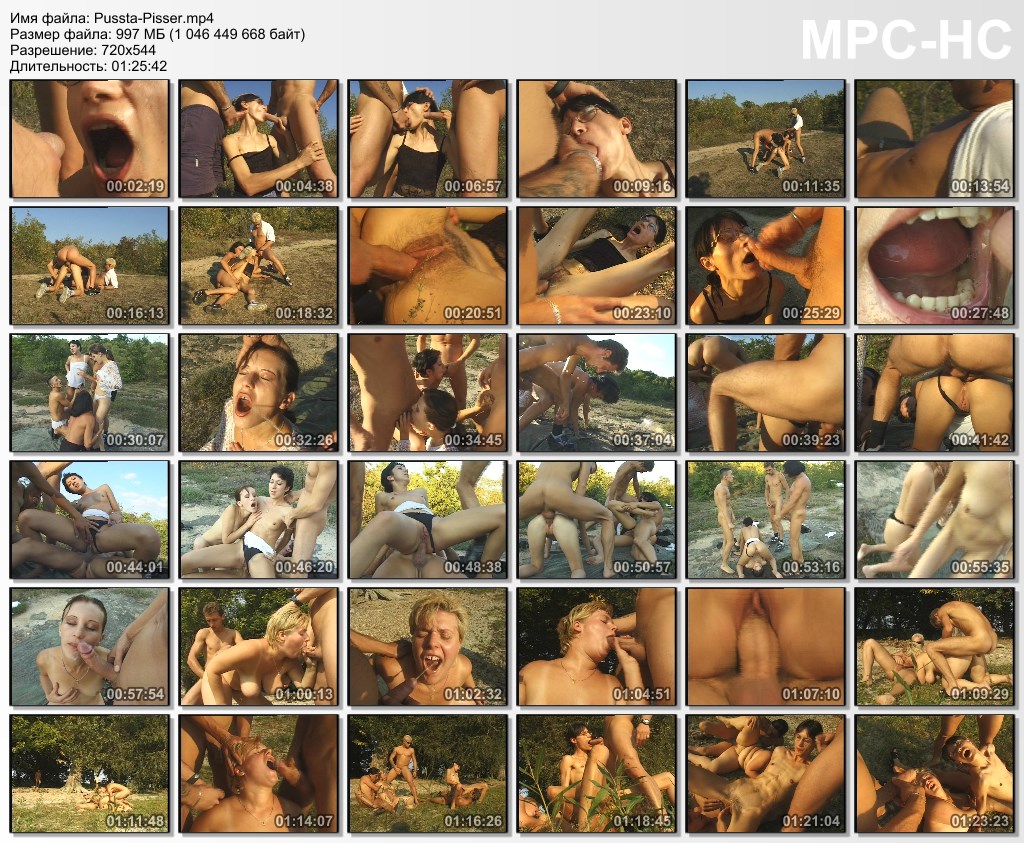The image size is (1024, 843).
Task: Click the resolution line '720x544'
Action: (x=83, y=50)
